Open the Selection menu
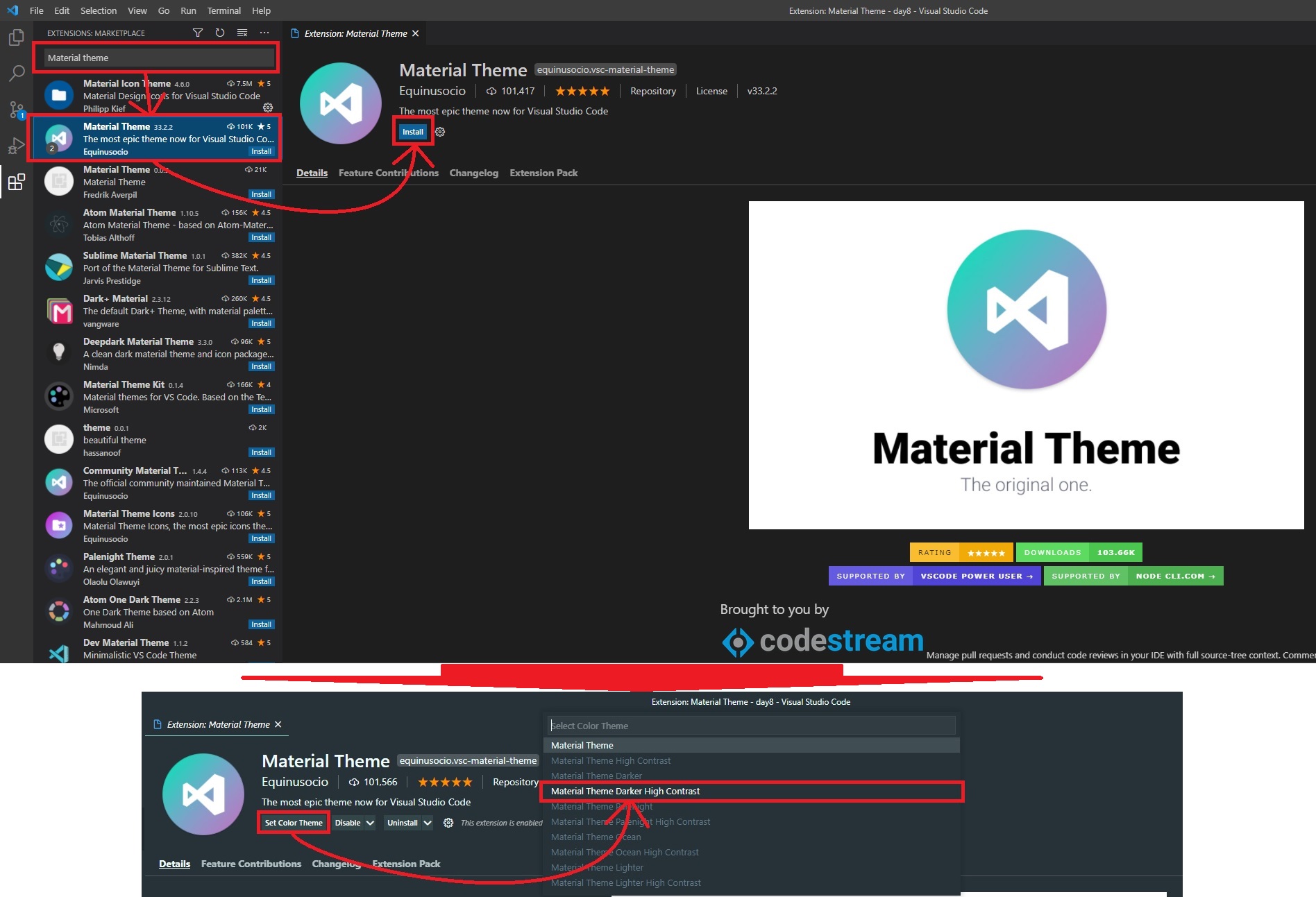The image size is (1316, 897). (99, 10)
